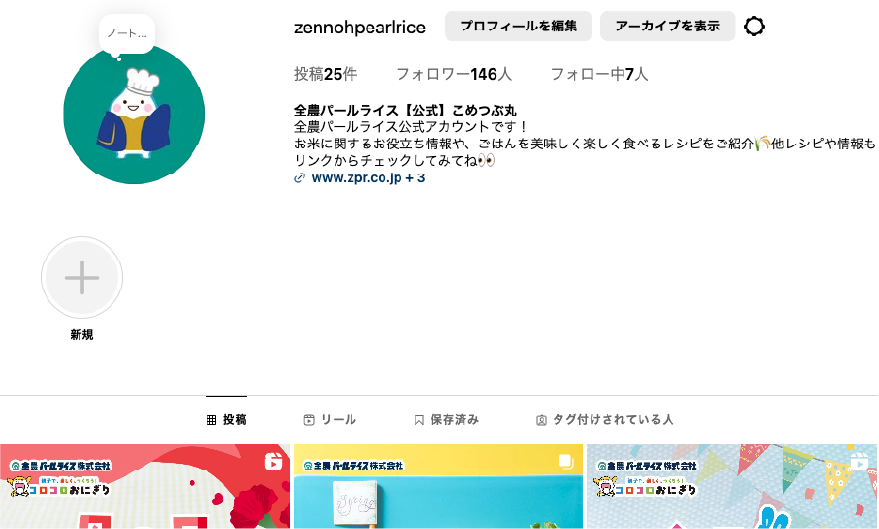Switch to the 保存済み tab

click(447, 420)
